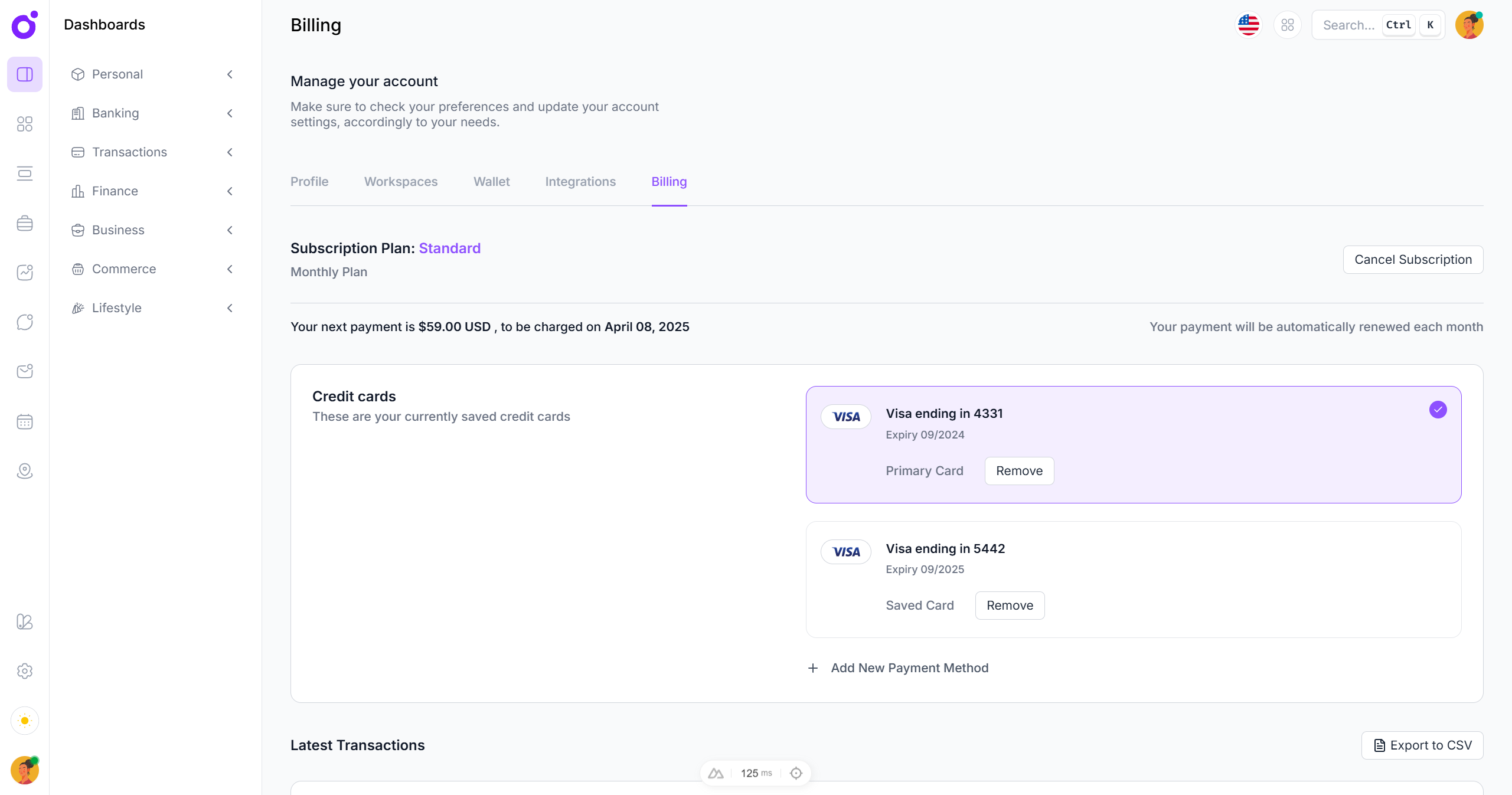1512x795 pixels.
Task: Click the locate target icon near 125 ms
Action: click(796, 773)
